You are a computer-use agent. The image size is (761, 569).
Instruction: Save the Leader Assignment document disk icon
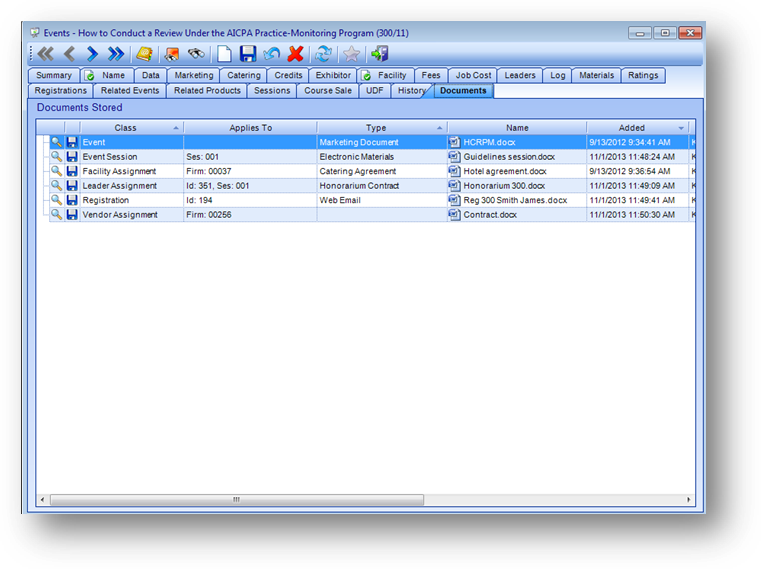[72, 185]
